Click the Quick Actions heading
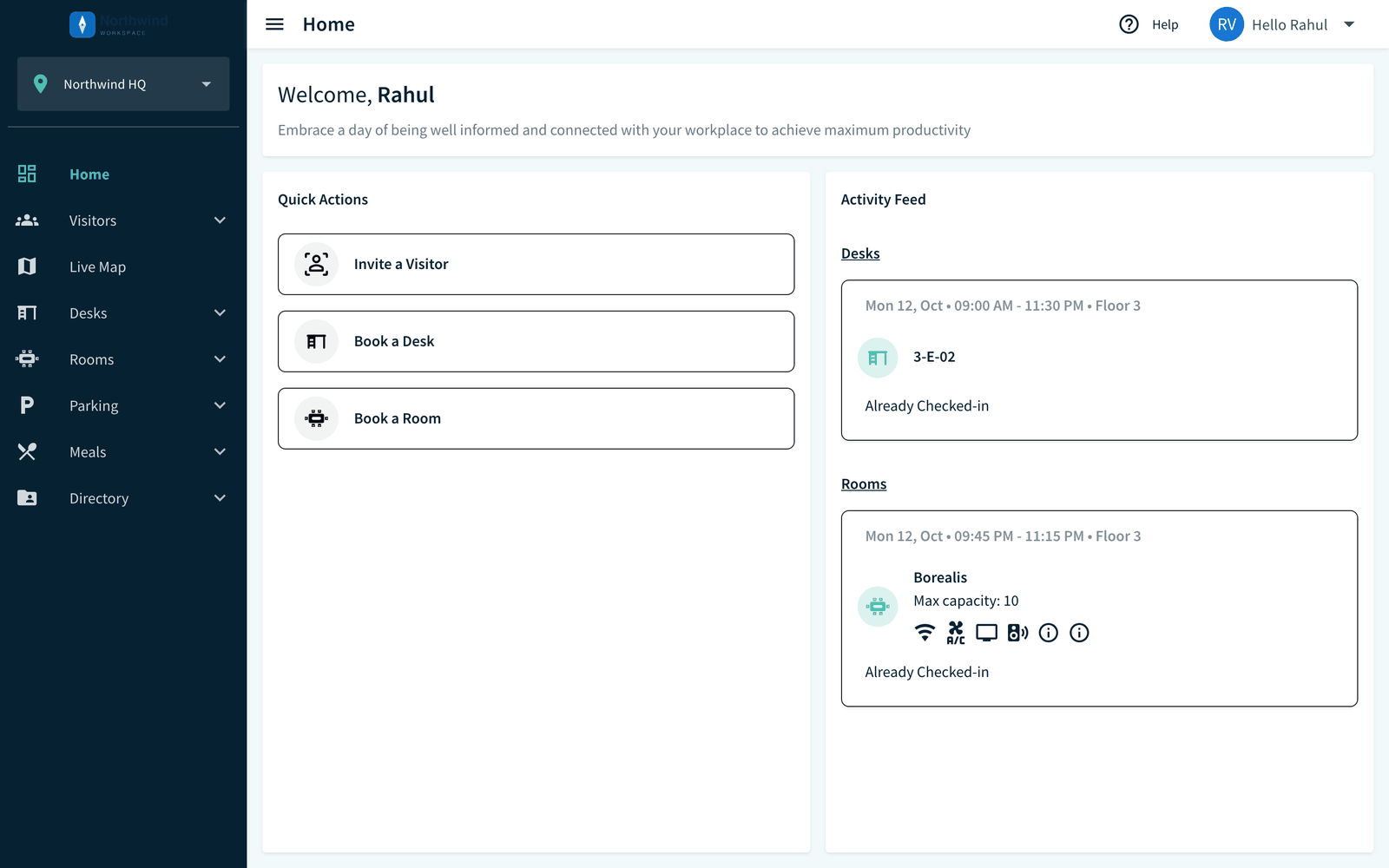This screenshot has width=1389, height=868. (x=323, y=200)
